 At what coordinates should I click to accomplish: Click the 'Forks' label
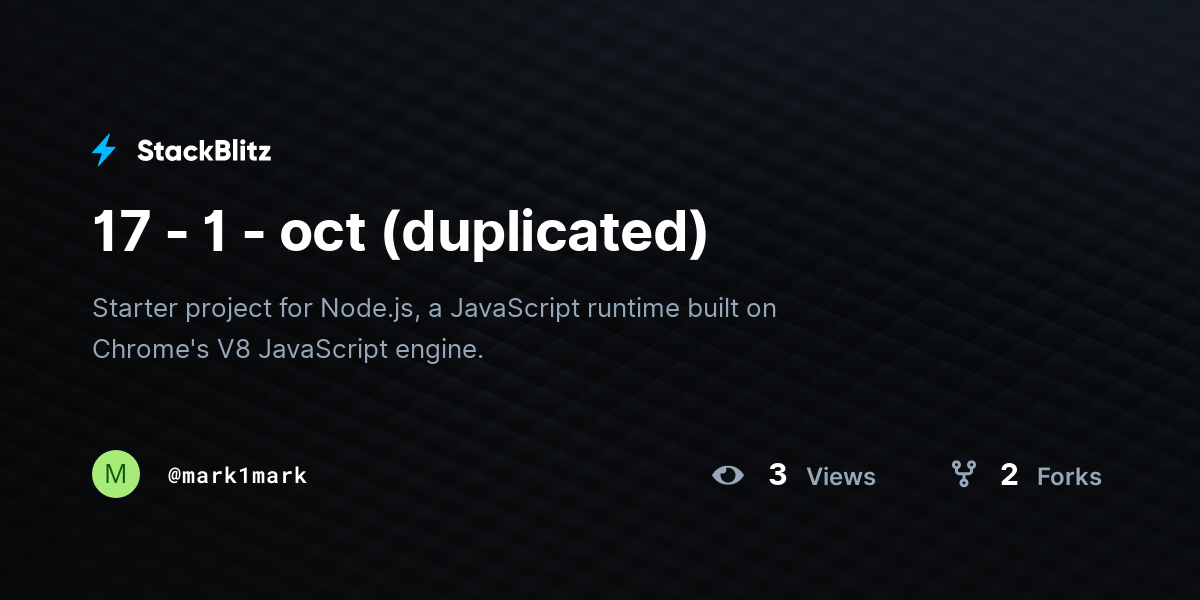click(x=1069, y=477)
